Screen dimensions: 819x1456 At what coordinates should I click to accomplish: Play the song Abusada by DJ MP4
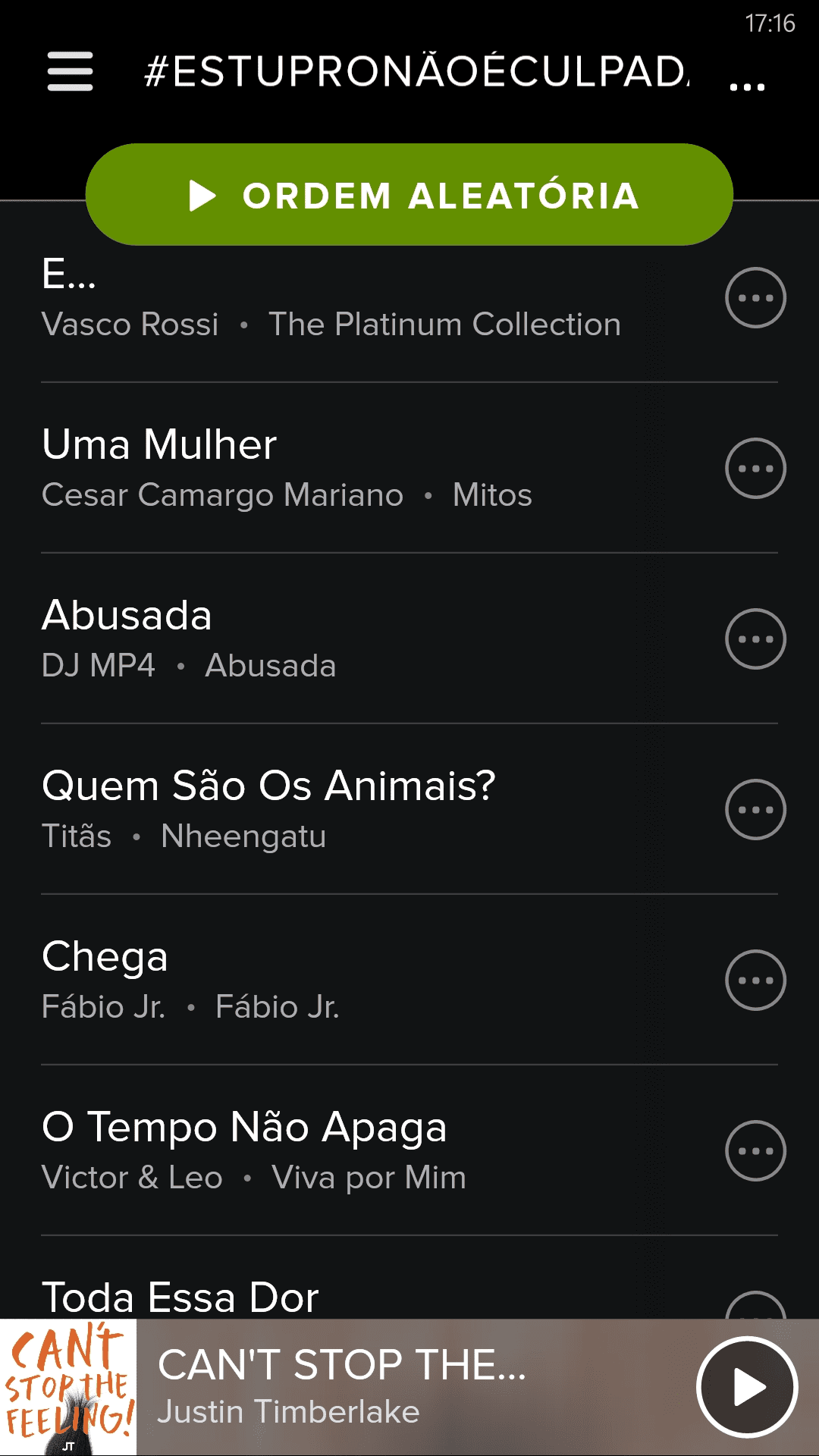click(303, 639)
